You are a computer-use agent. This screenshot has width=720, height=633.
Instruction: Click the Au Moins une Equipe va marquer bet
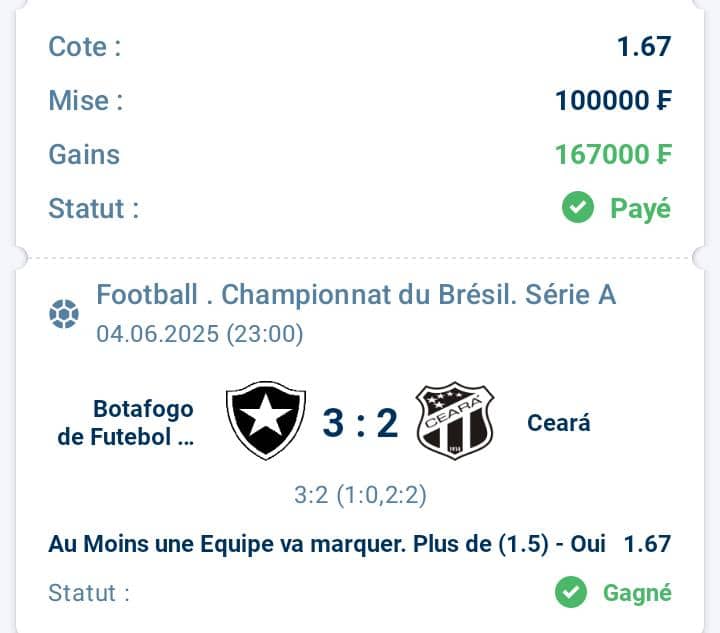click(327, 544)
